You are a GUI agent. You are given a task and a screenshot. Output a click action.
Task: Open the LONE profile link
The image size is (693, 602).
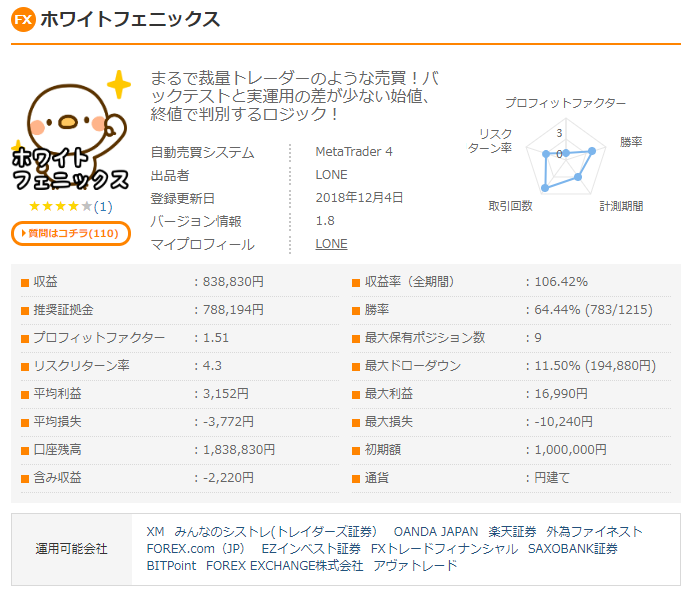point(331,244)
